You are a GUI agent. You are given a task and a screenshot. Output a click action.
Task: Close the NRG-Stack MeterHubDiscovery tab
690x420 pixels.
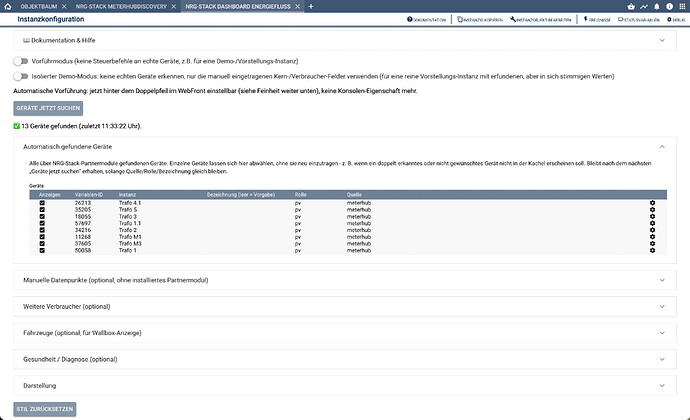point(173,6)
